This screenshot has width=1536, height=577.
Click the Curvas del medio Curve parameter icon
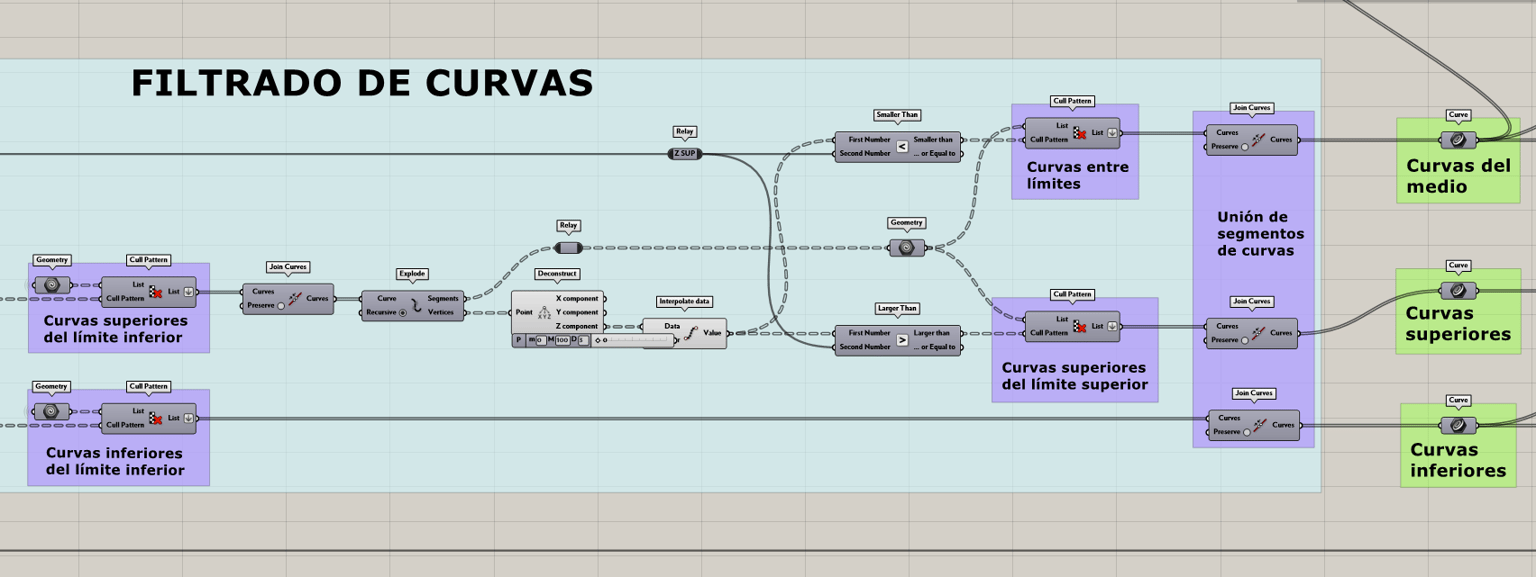[x=1457, y=140]
